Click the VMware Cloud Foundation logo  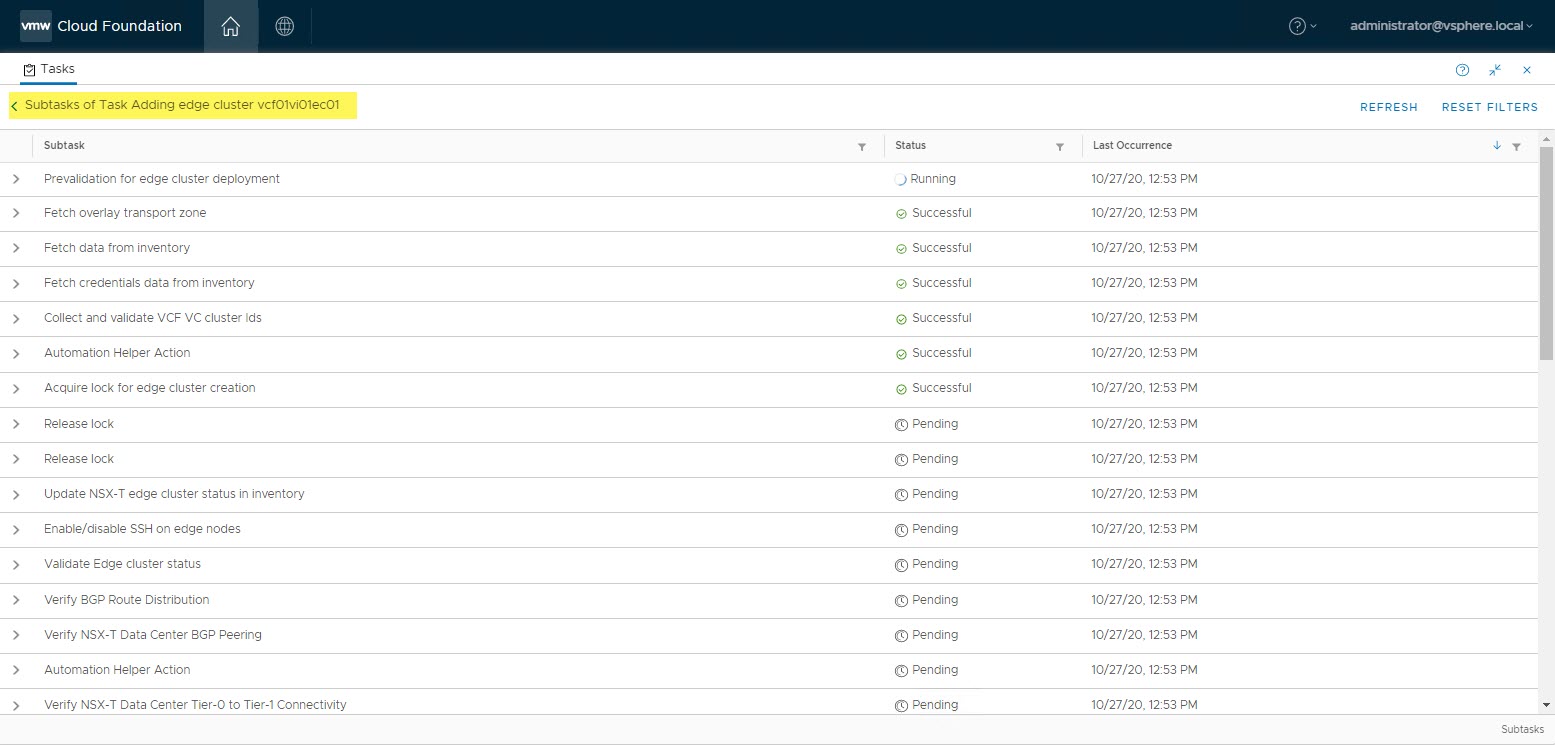(101, 26)
